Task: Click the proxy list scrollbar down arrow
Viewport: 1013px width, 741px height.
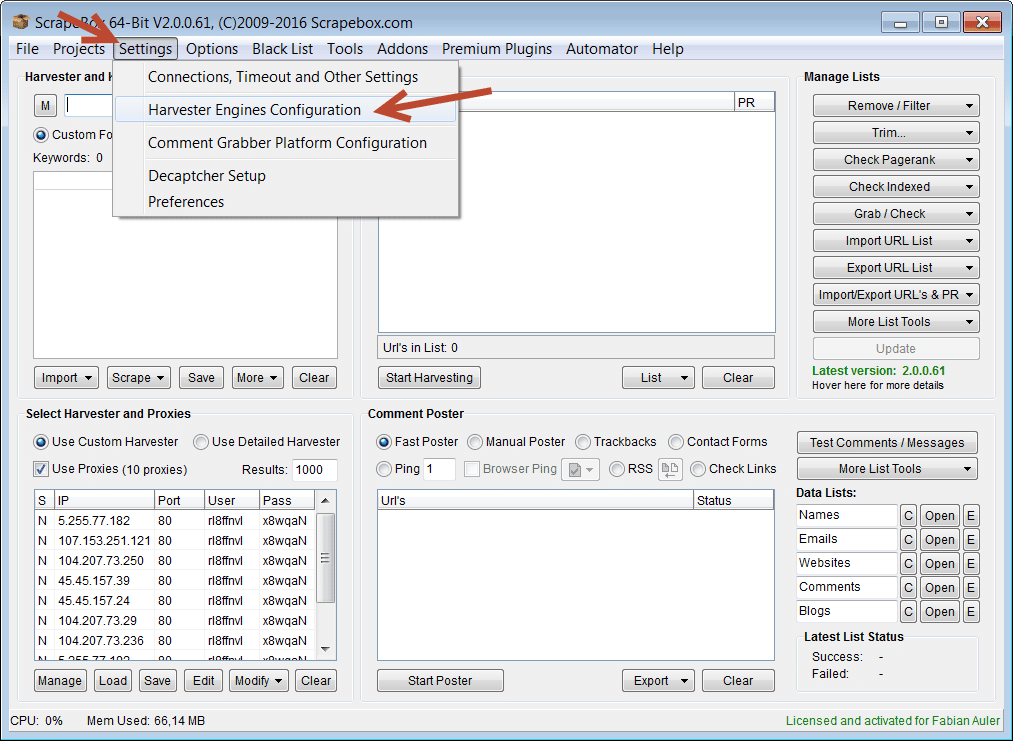Action: (326, 649)
